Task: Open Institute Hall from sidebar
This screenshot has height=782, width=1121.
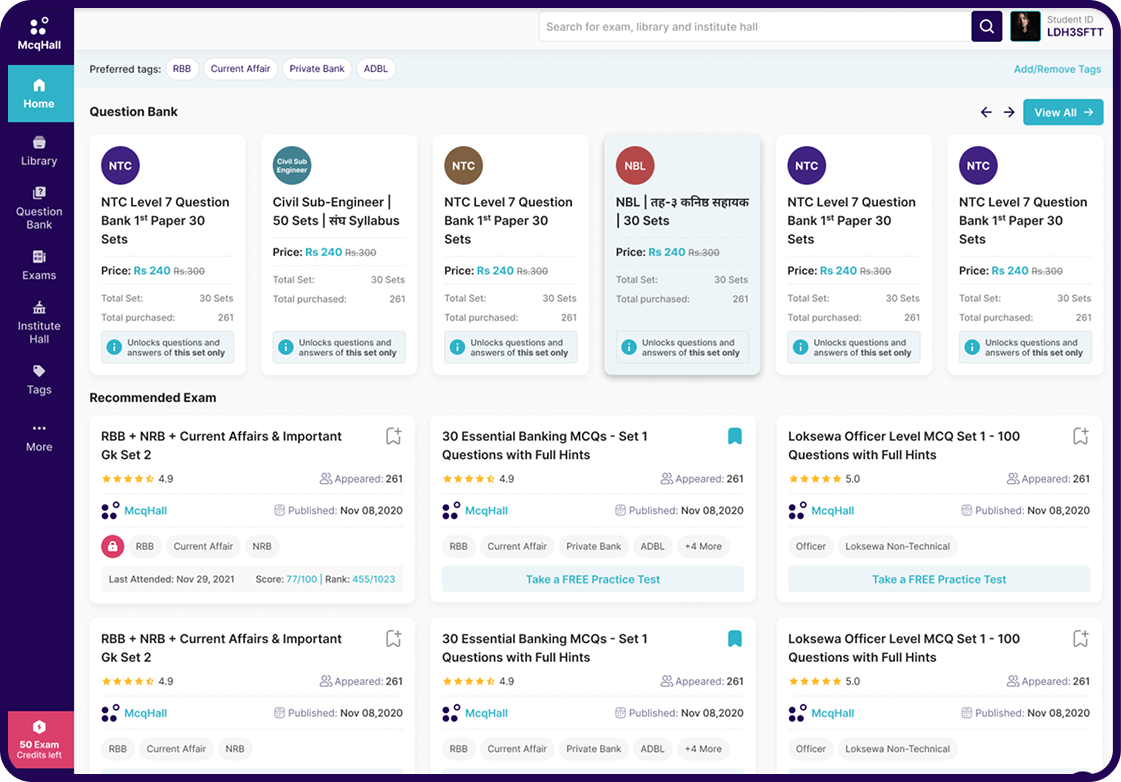Action: tap(39, 322)
